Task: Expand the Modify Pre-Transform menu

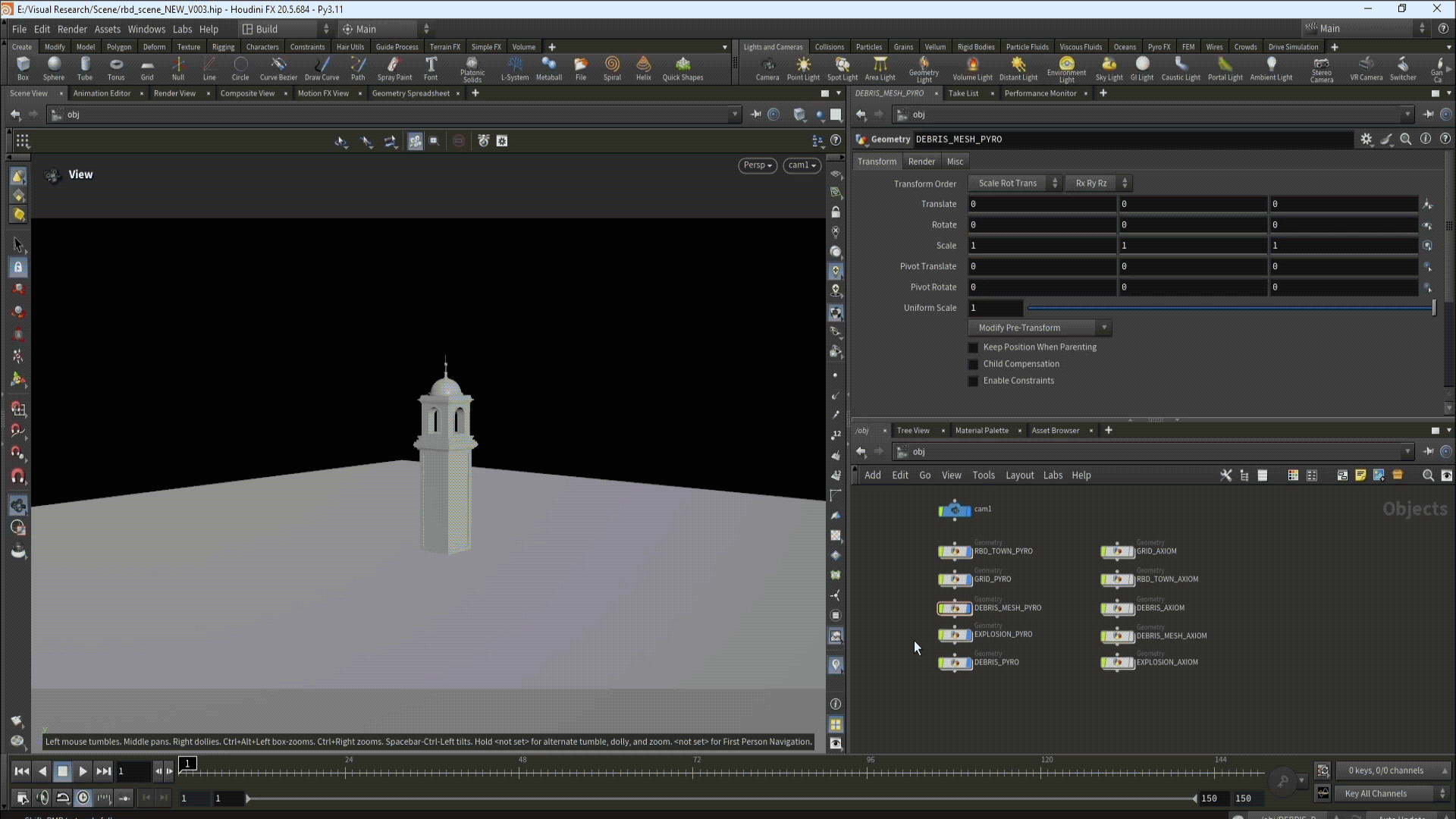Action: tap(1040, 328)
